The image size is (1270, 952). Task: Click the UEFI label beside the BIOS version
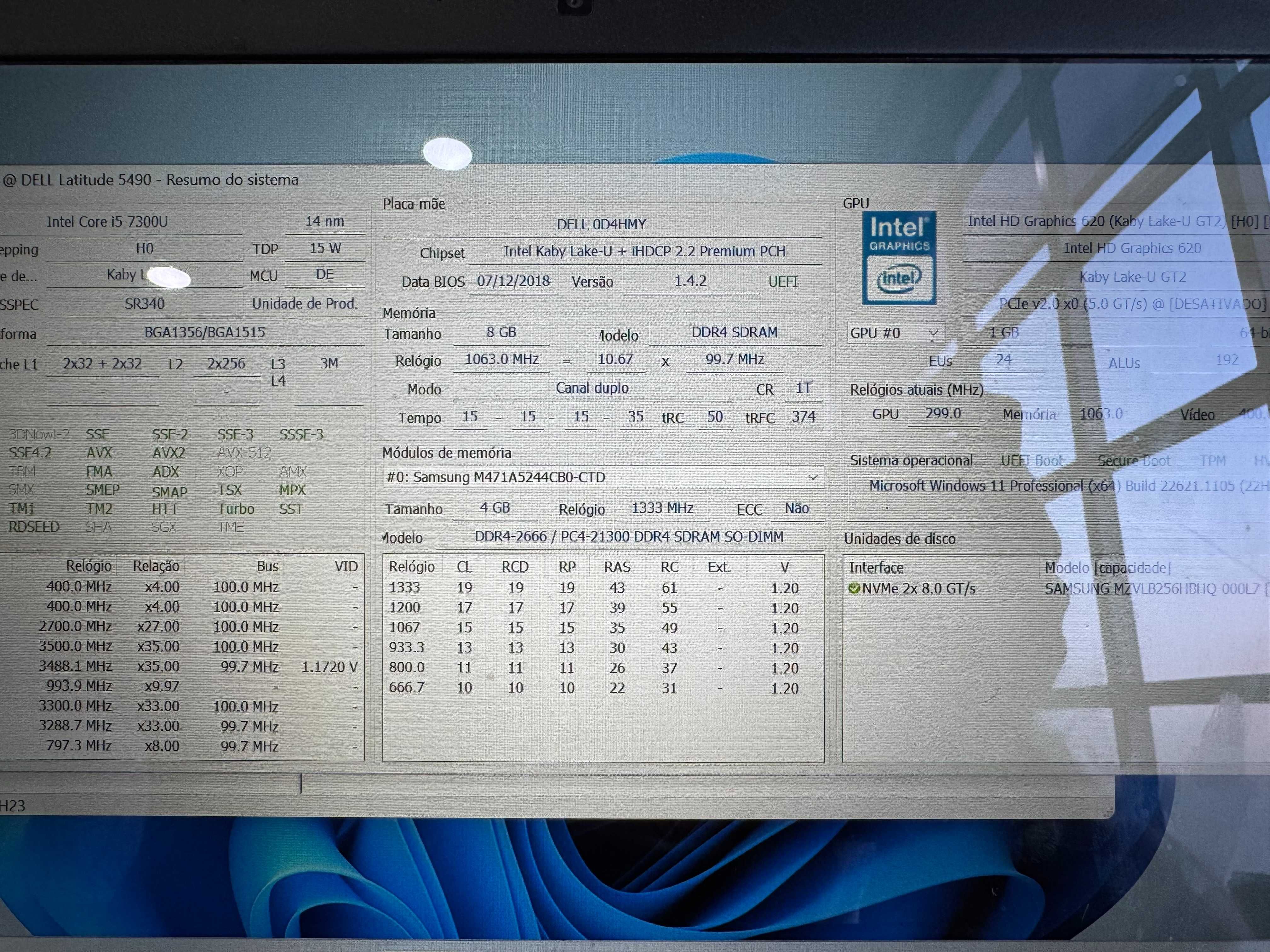[783, 281]
